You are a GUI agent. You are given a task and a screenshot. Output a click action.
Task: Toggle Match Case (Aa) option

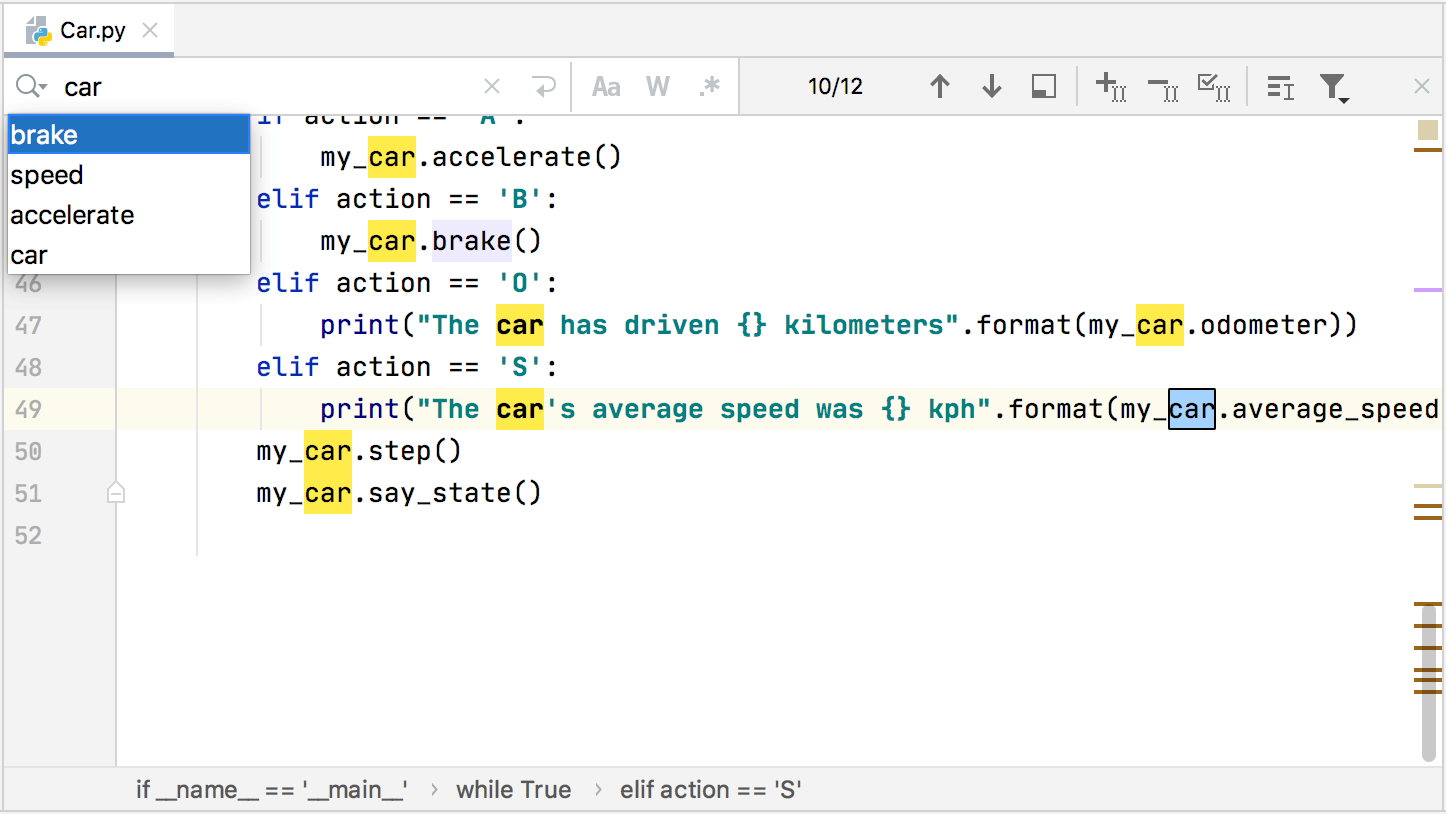click(606, 87)
